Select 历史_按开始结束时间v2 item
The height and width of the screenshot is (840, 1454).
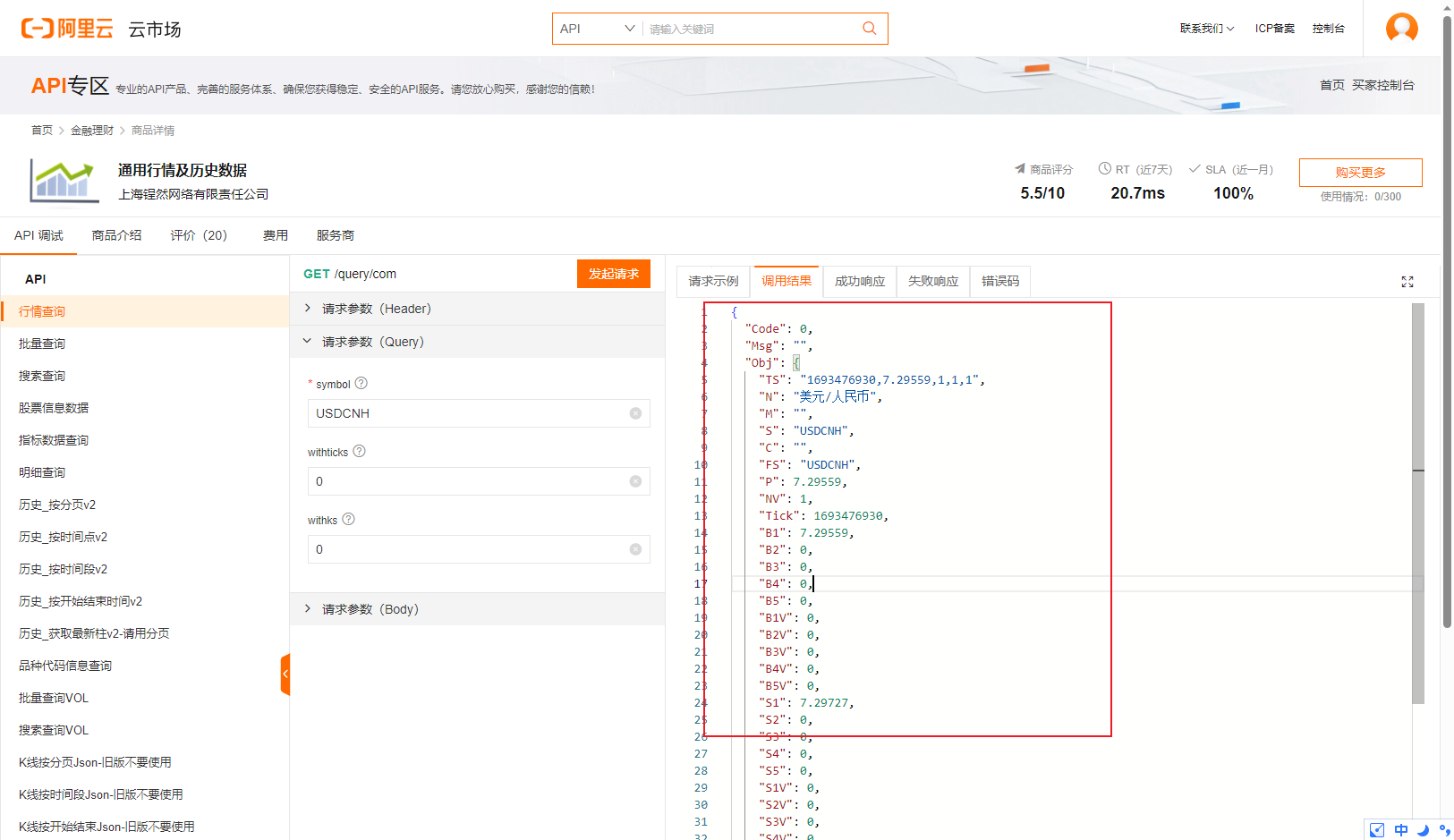[x=144, y=601]
